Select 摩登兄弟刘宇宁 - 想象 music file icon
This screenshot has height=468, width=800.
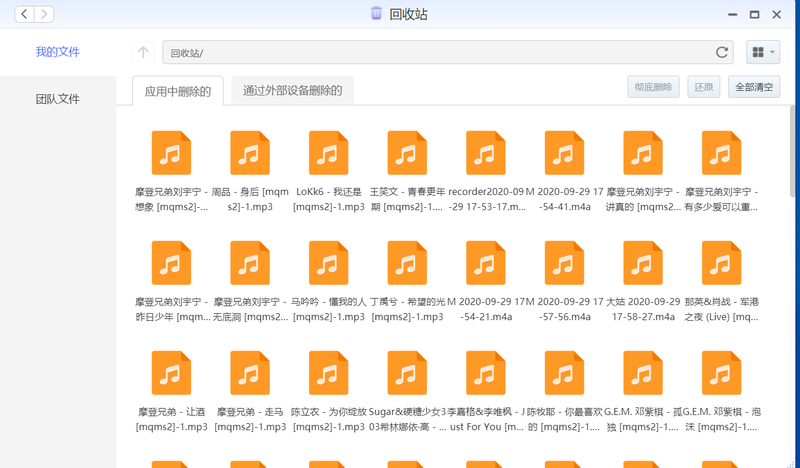[171, 153]
